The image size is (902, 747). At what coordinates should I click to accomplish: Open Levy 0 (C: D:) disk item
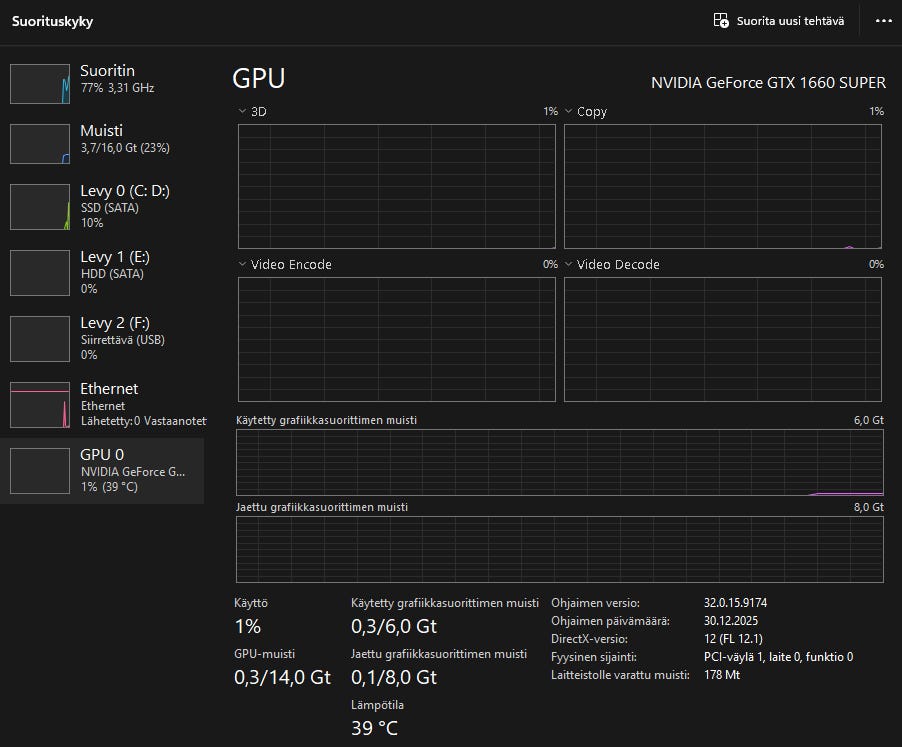click(125, 206)
